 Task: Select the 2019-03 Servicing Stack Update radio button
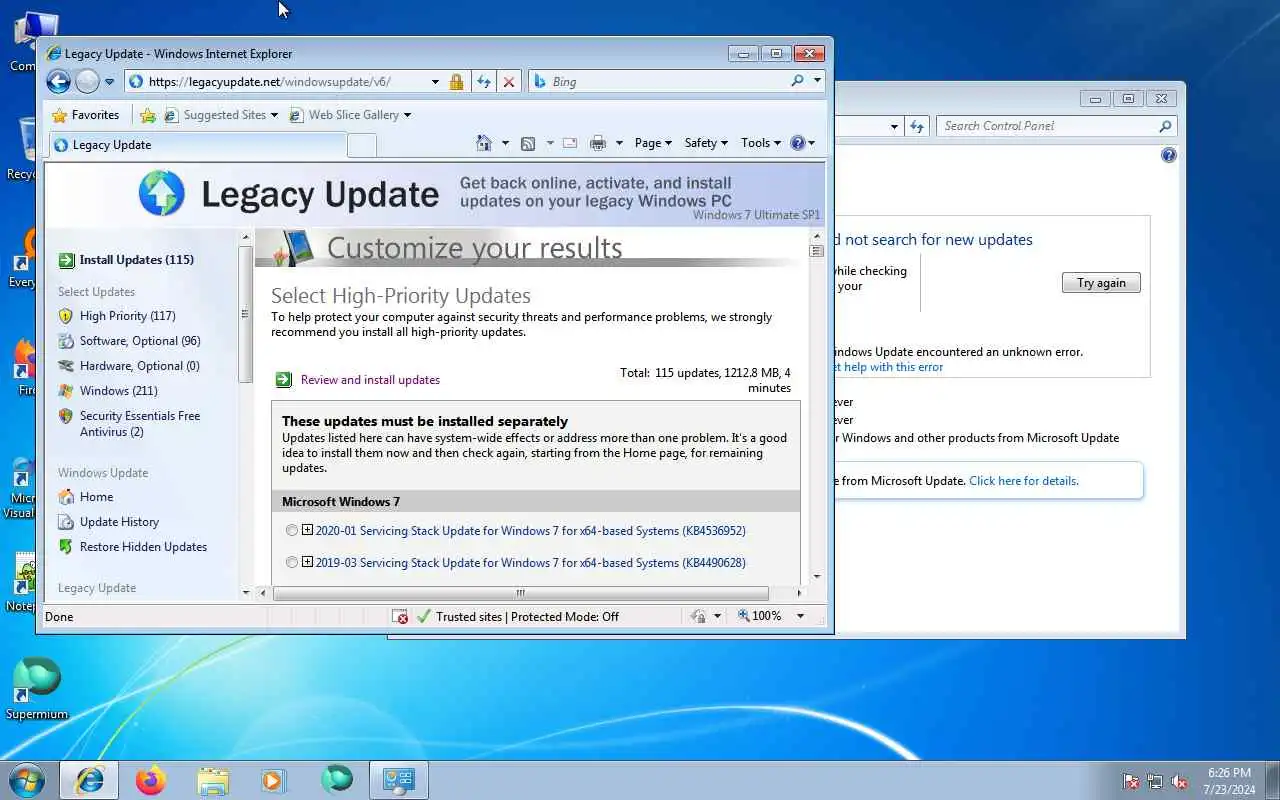click(292, 563)
